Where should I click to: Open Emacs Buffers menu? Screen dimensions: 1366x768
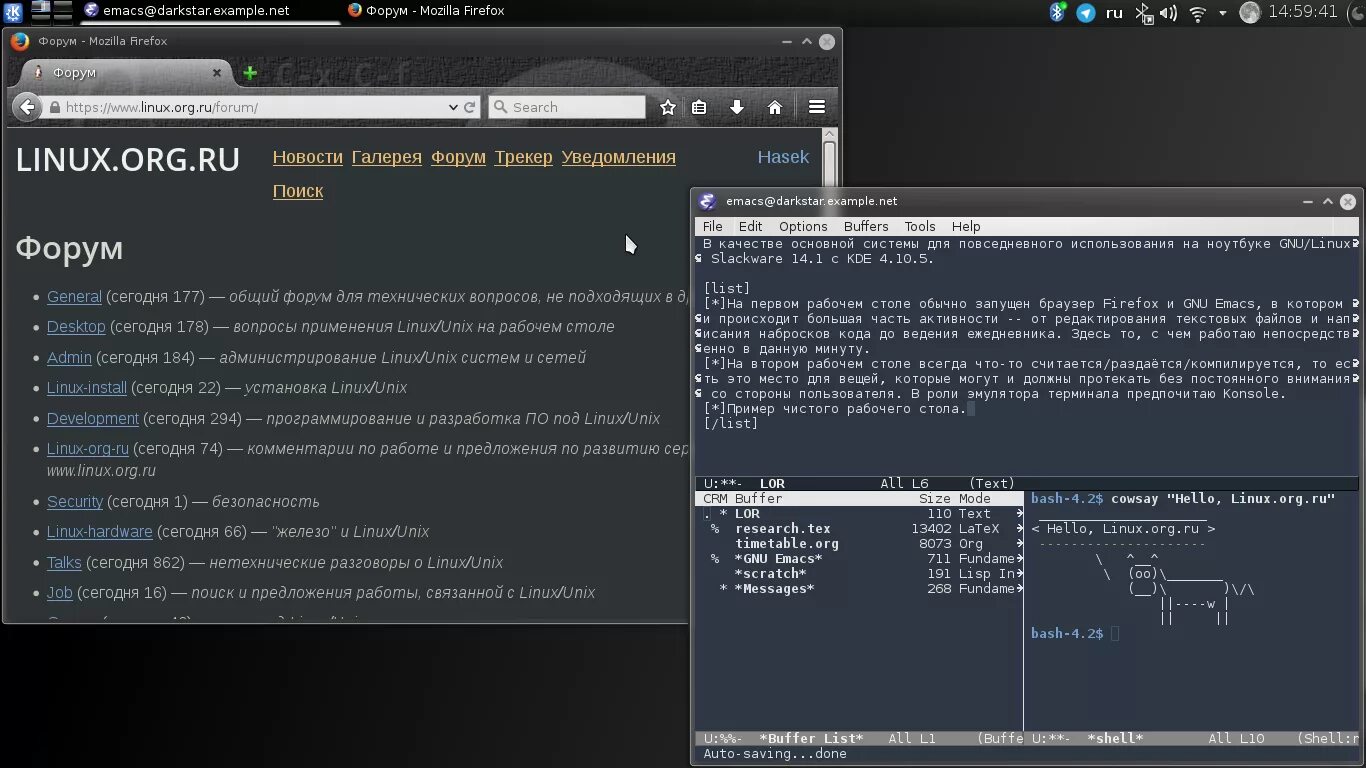pyautogui.click(x=866, y=226)
